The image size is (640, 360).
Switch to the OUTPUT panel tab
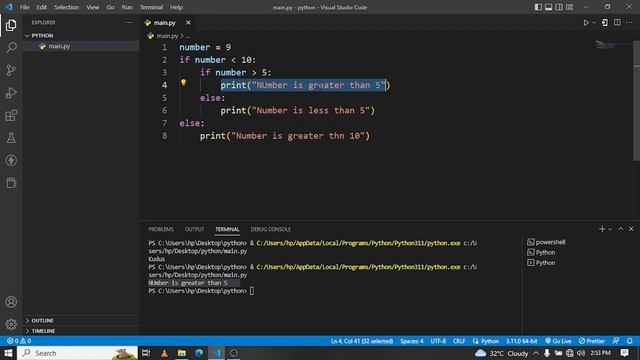coord(194,229)
